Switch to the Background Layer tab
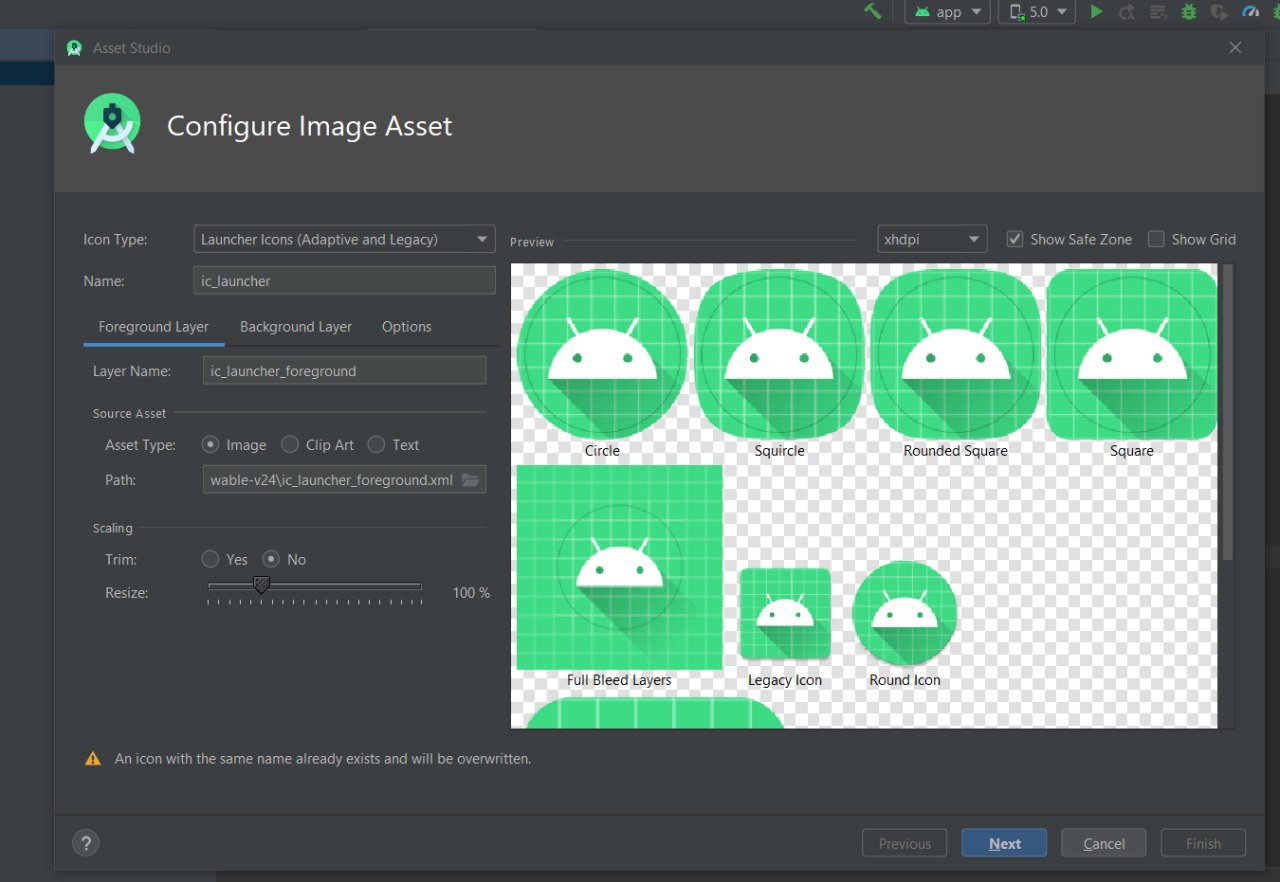This screenshot has height=882, width=1280. pos(296,327)
